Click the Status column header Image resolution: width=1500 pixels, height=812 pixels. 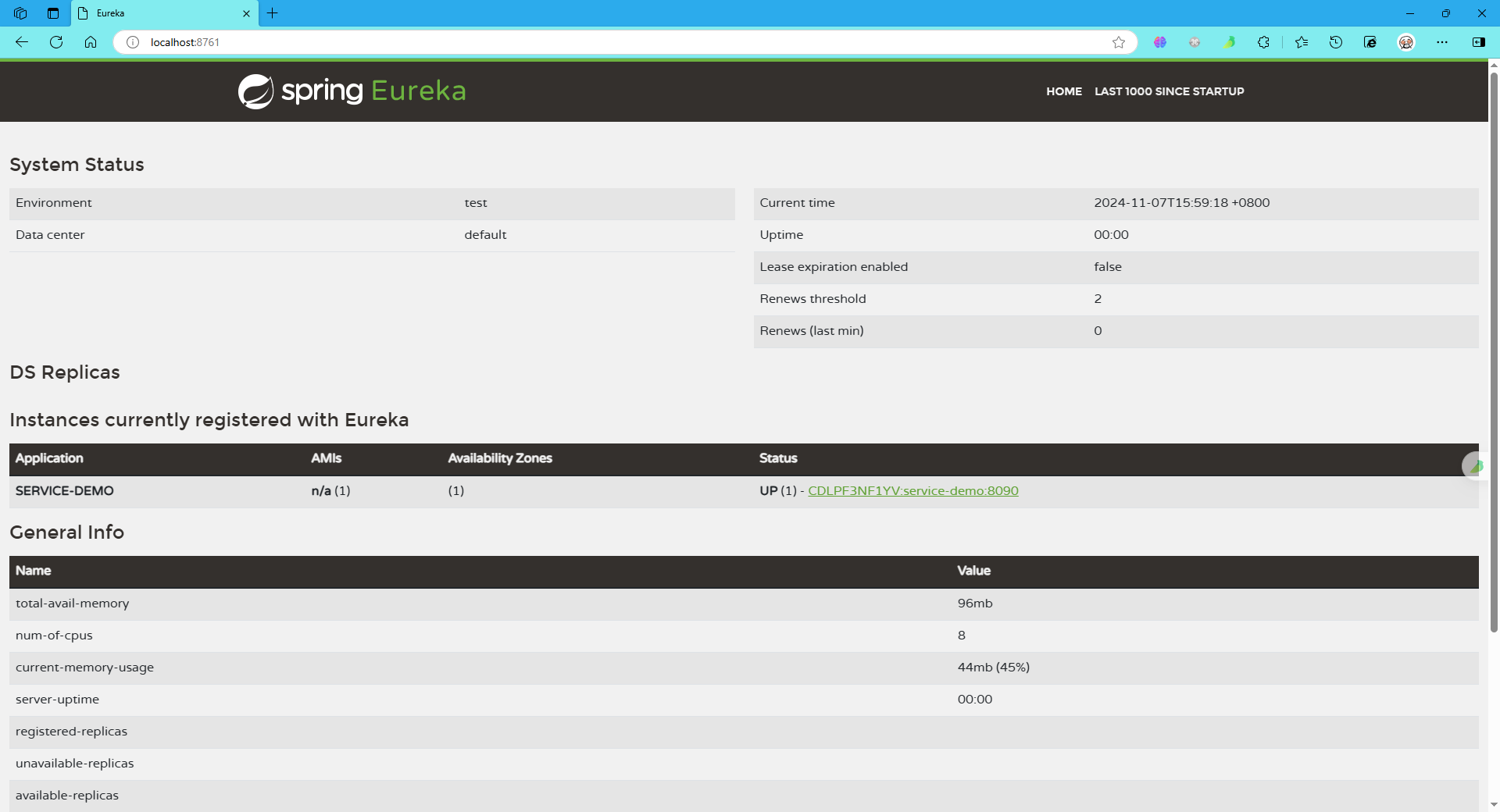click(x=778, y=458)
